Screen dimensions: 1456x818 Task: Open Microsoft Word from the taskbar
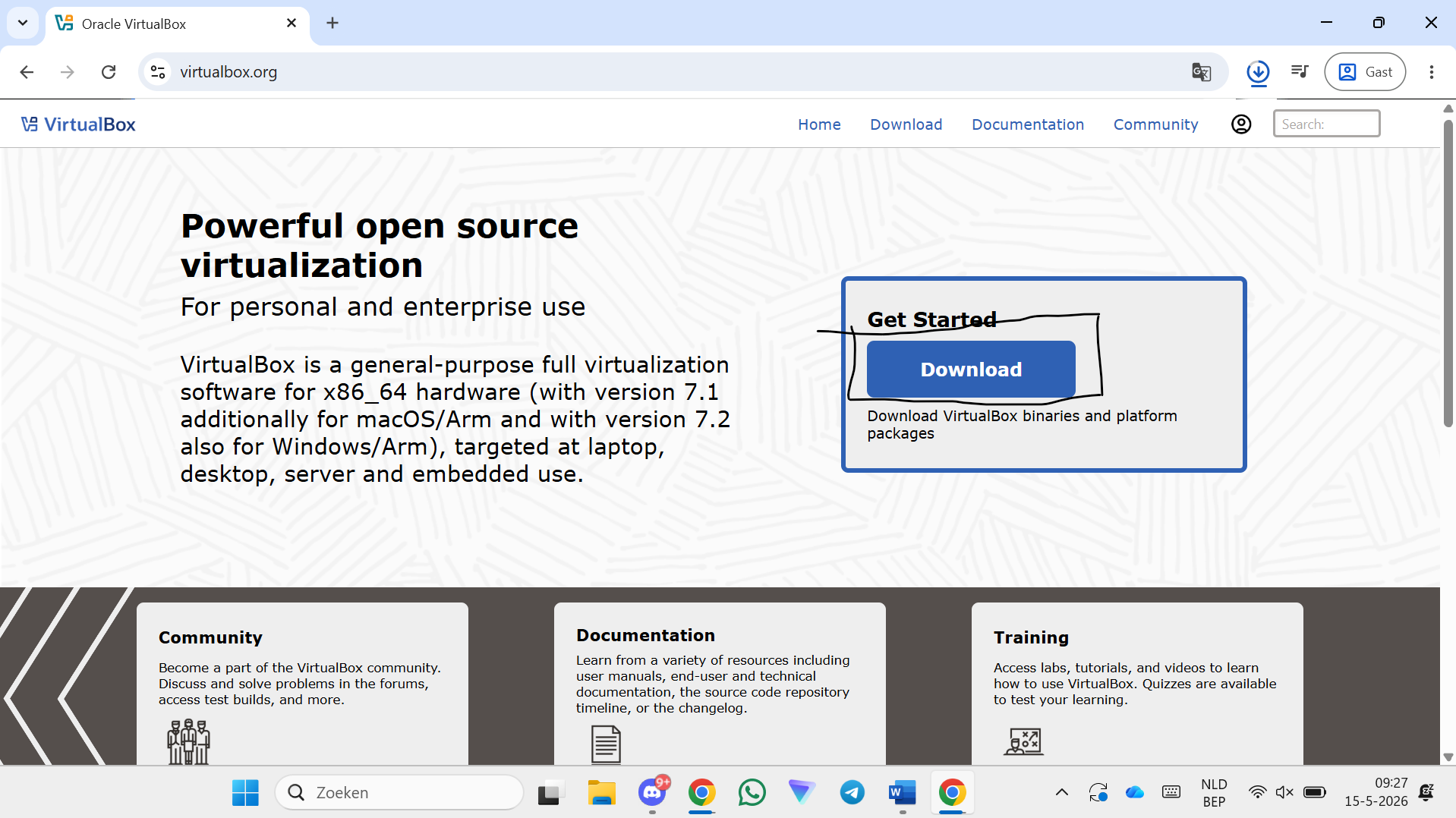903,793
